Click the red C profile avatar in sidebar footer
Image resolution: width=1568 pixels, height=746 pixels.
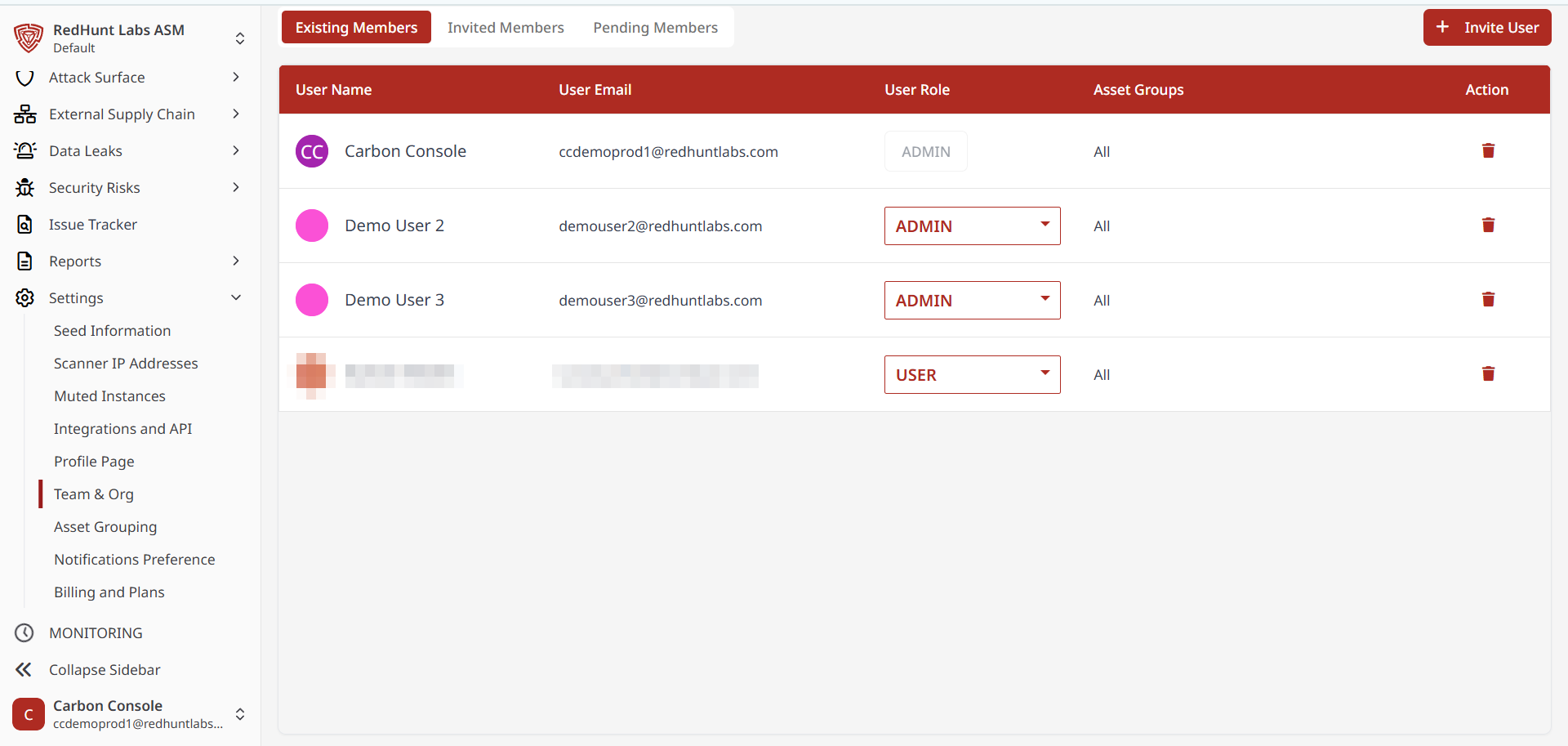coord(29,714)
